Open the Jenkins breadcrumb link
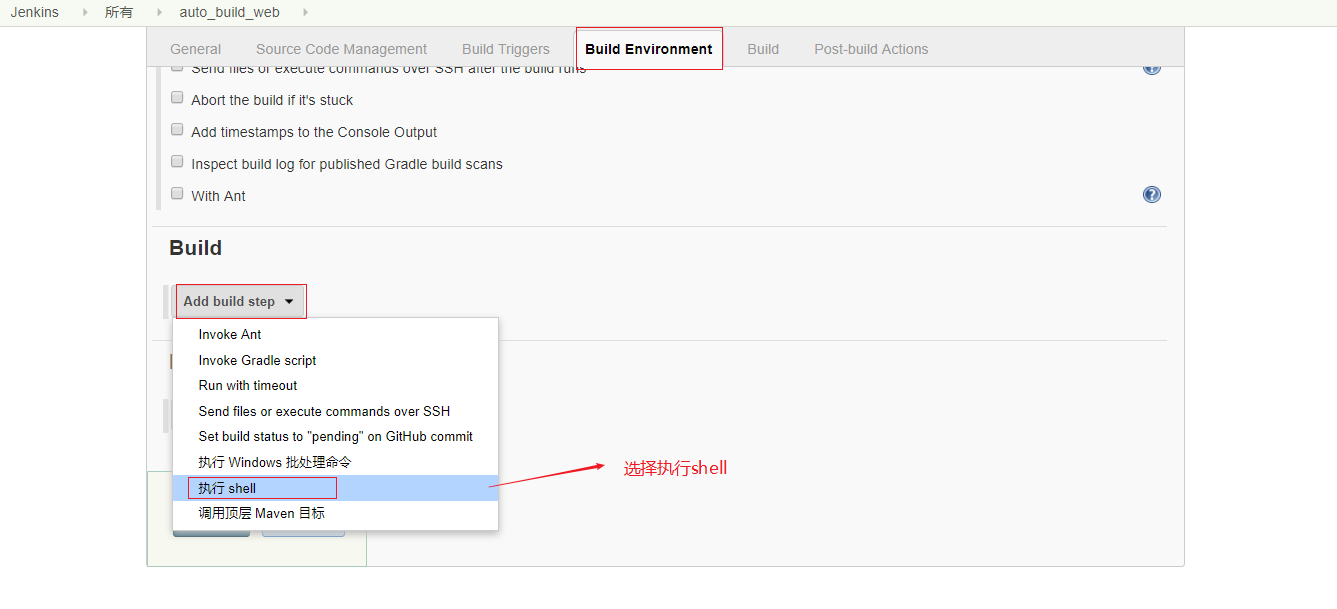 click(x=35, y=12)
